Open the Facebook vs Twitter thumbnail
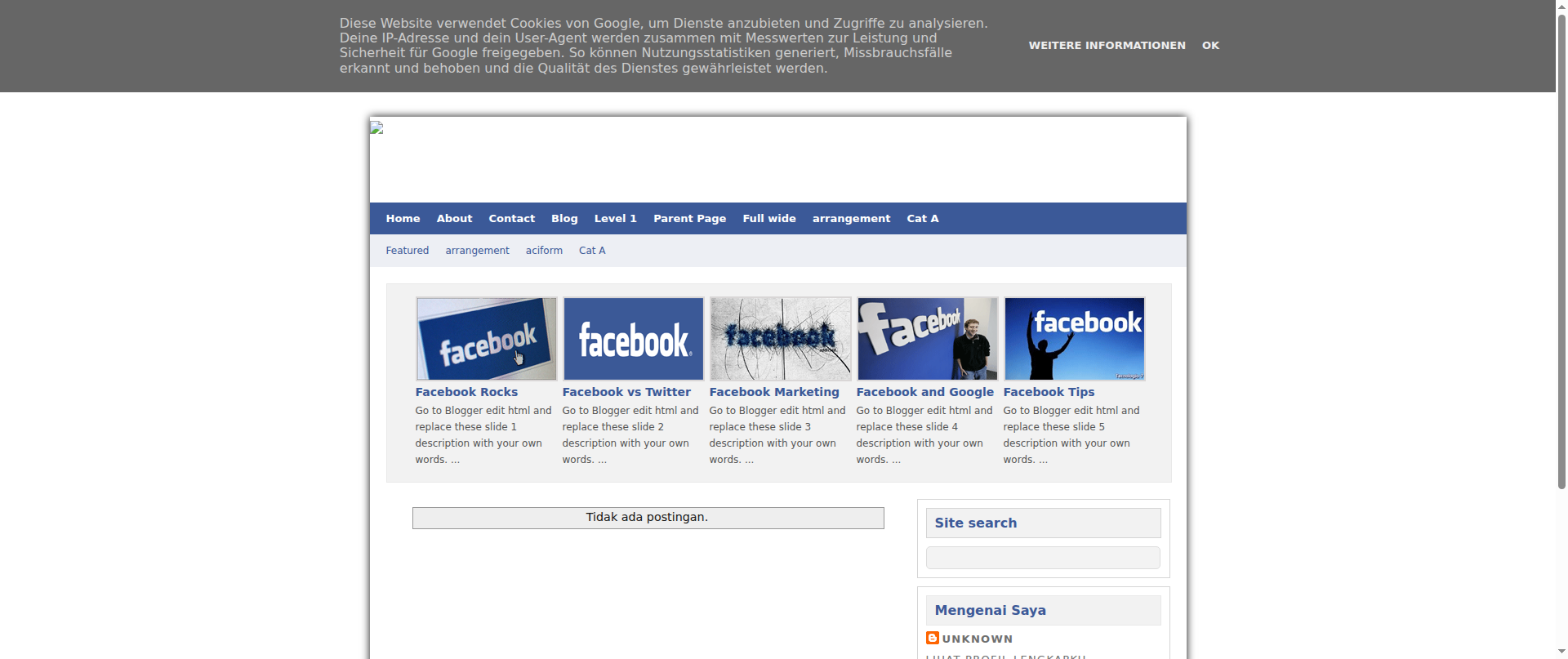Screen dimensions: 1568x659 click(634, 339)
